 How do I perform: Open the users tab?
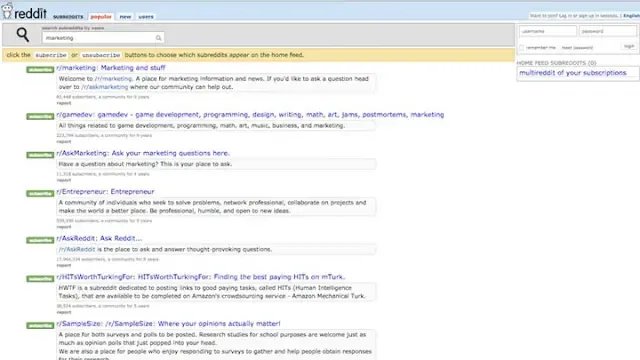(x=146, y=17)
